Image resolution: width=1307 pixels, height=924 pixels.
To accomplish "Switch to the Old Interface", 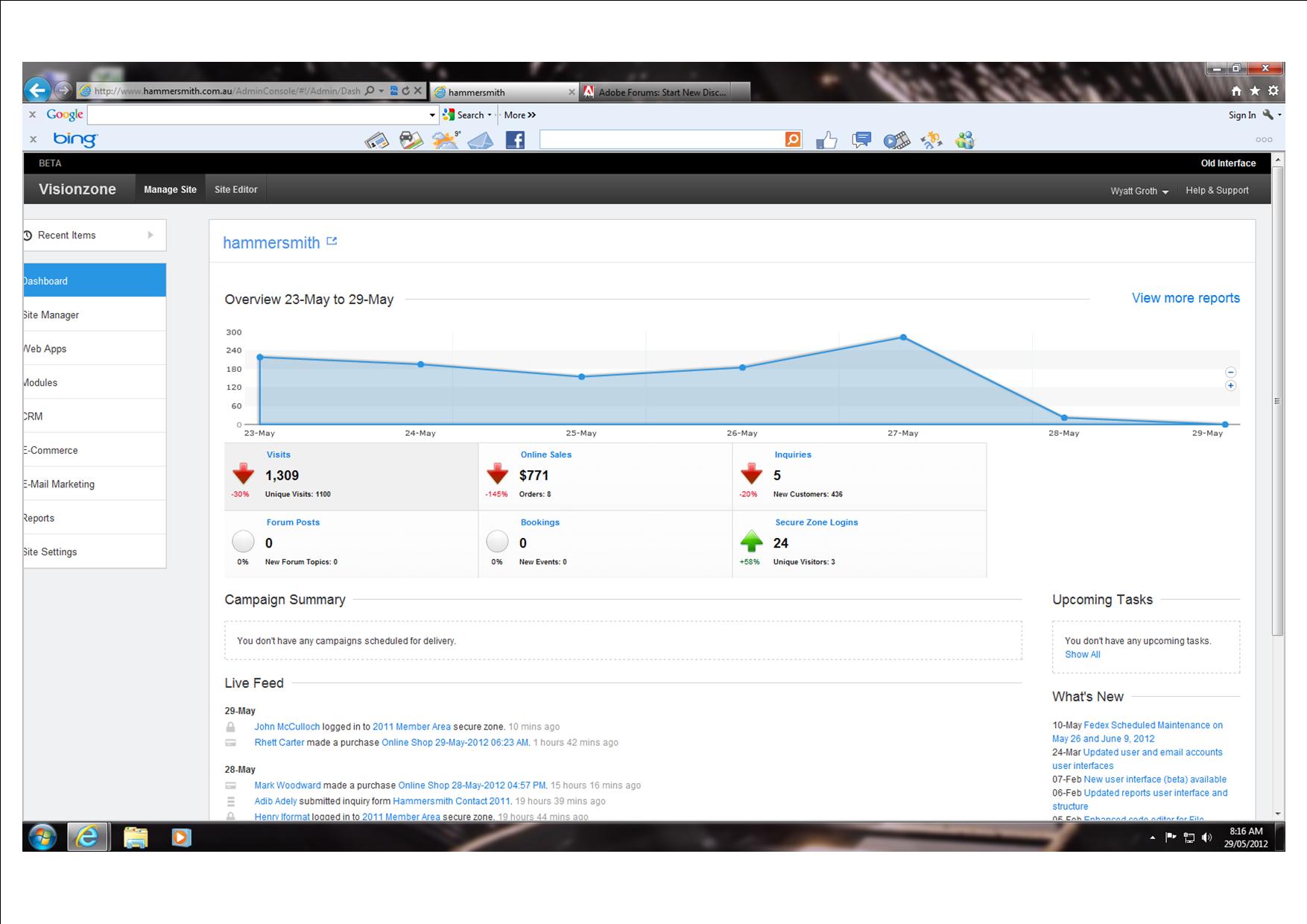I will pyautogui.click(x=1228, y=163).
